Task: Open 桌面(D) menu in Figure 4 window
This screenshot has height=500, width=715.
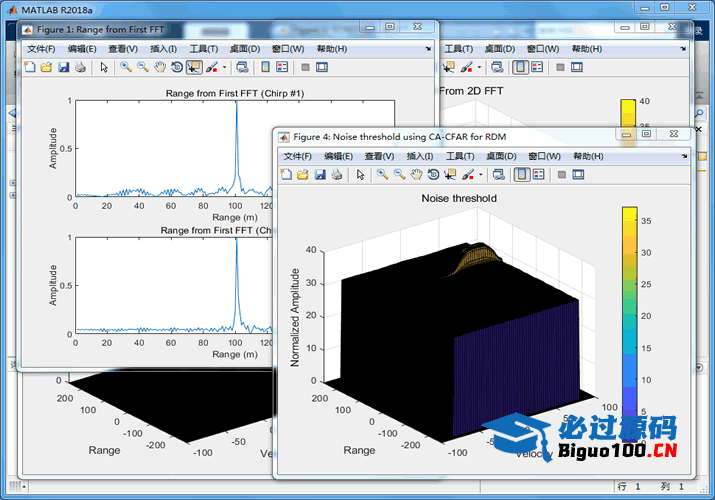Action: coord(501,156)
